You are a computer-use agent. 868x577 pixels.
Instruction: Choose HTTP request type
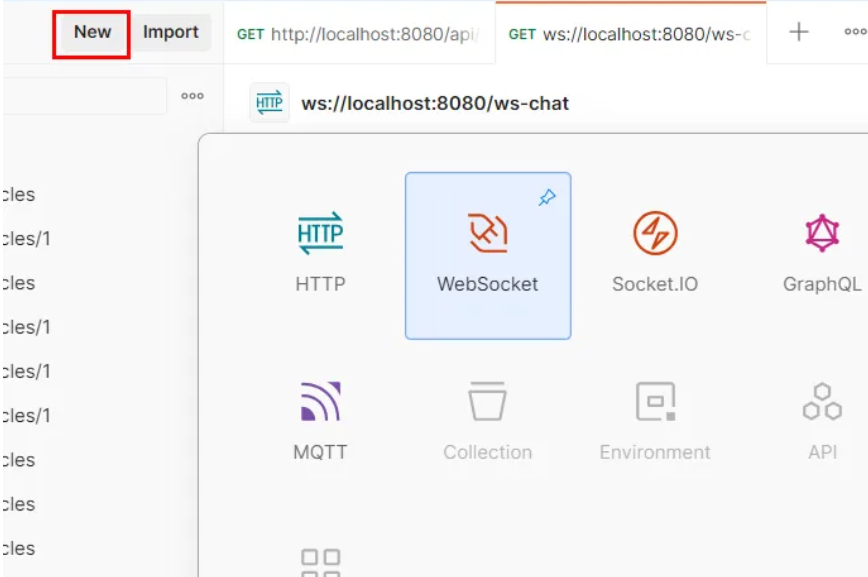(x=321, y=255)
